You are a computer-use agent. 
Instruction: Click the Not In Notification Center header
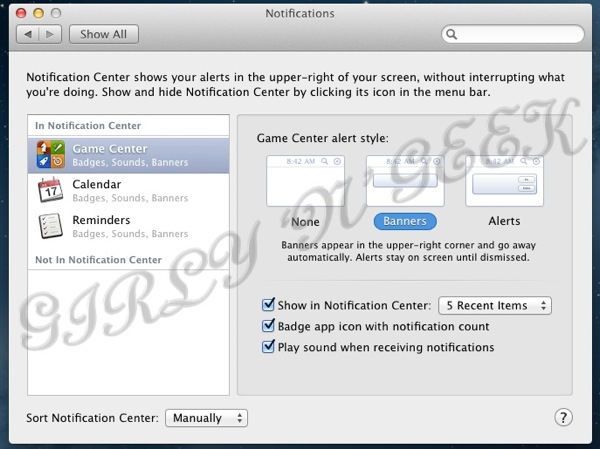click(x=98, y=260)
